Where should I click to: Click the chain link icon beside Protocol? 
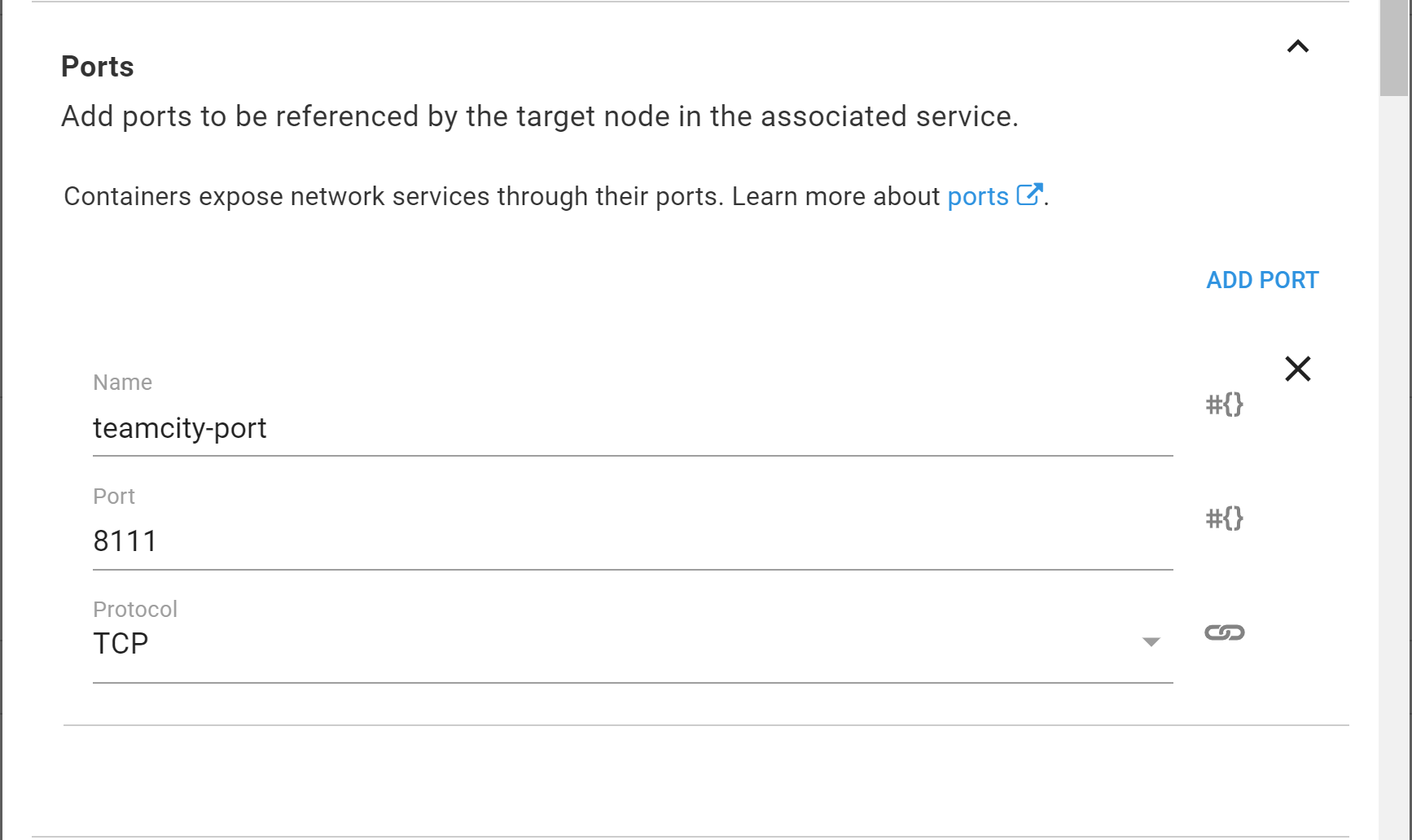point(1224,632)
